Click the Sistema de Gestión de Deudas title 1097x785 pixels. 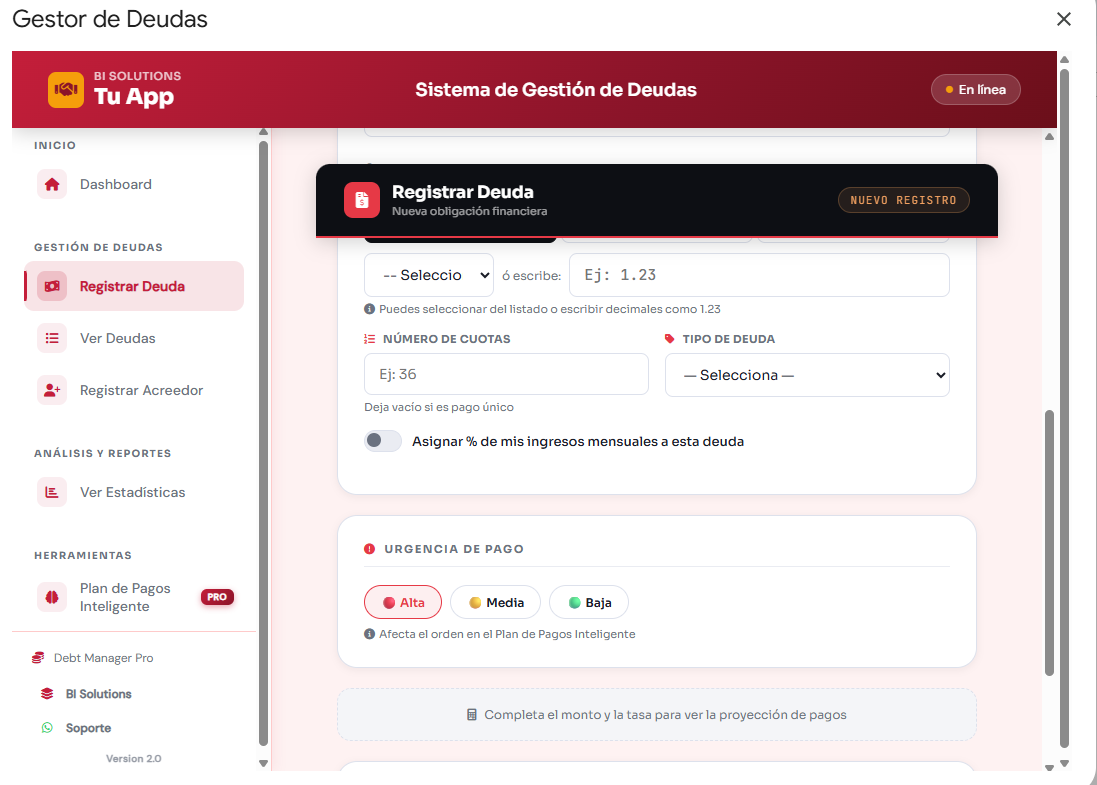tap(556, 90)
